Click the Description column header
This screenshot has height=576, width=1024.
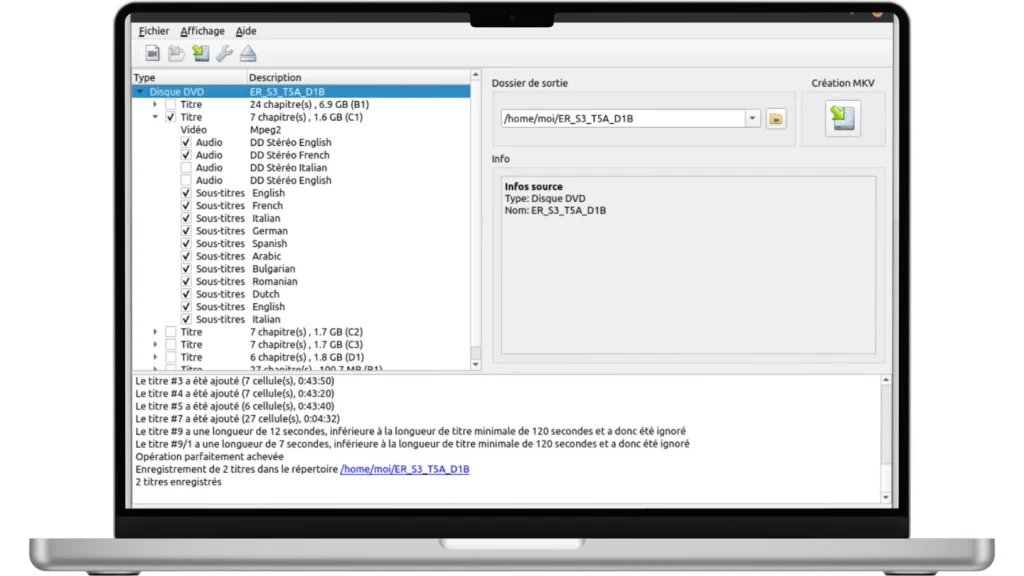pyautogui.click(x=275, y=77)
